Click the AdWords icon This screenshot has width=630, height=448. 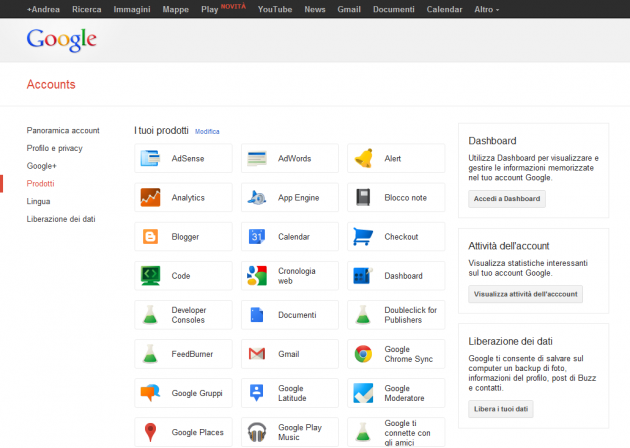257,158
